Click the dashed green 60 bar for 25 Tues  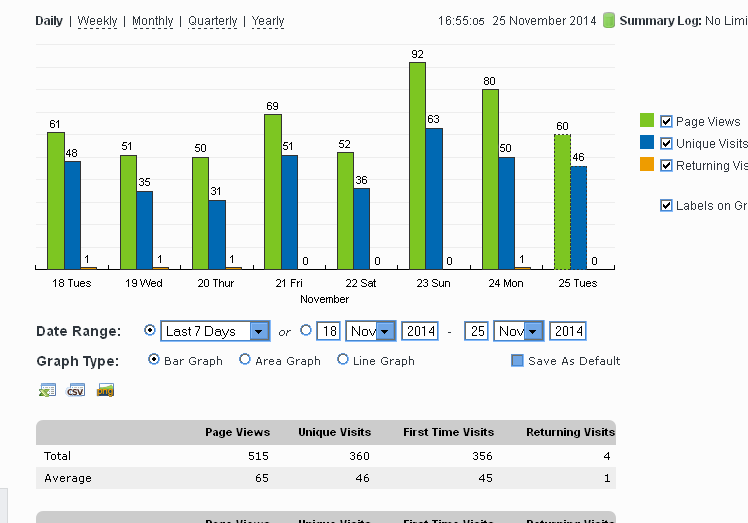[562, 202]
